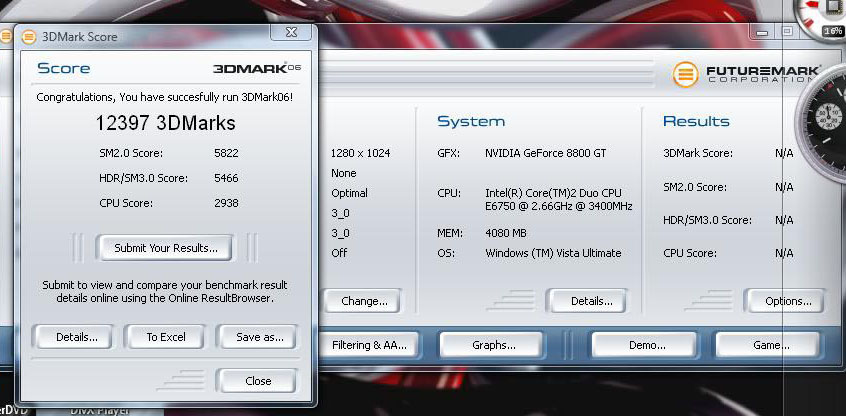The height and width of the screenshot is (416, 846).
Task: Start the Game... button
Action: click(770, 345)
